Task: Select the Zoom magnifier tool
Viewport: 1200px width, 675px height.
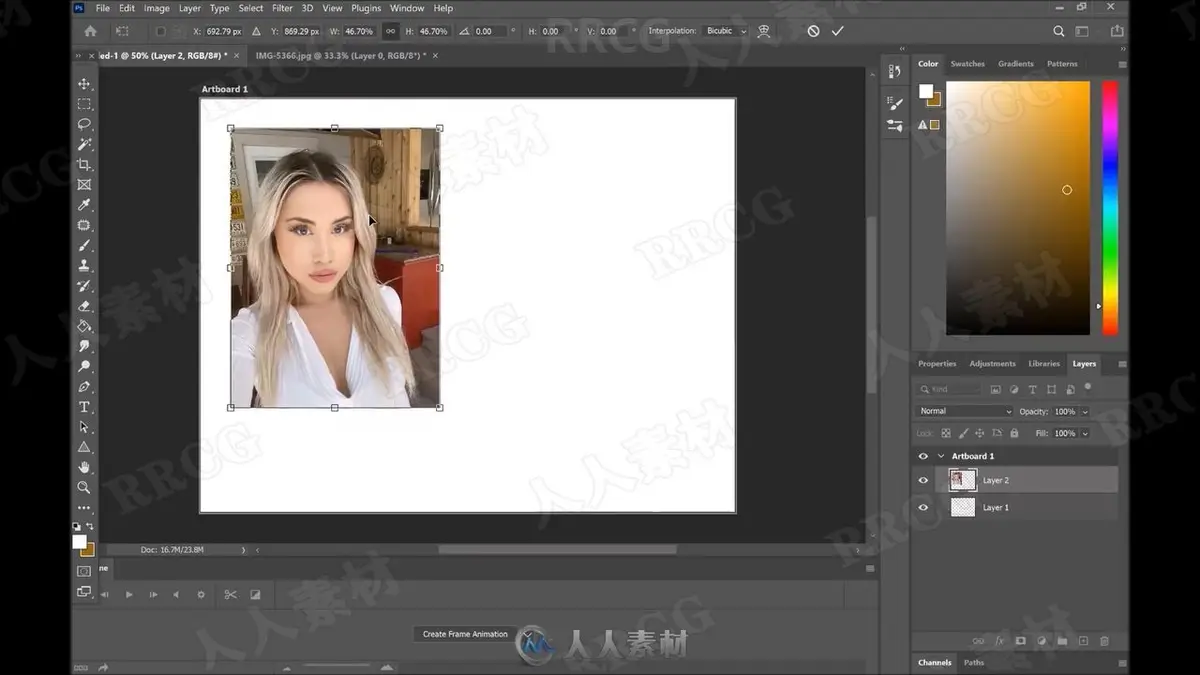Action: click(84, 487)
